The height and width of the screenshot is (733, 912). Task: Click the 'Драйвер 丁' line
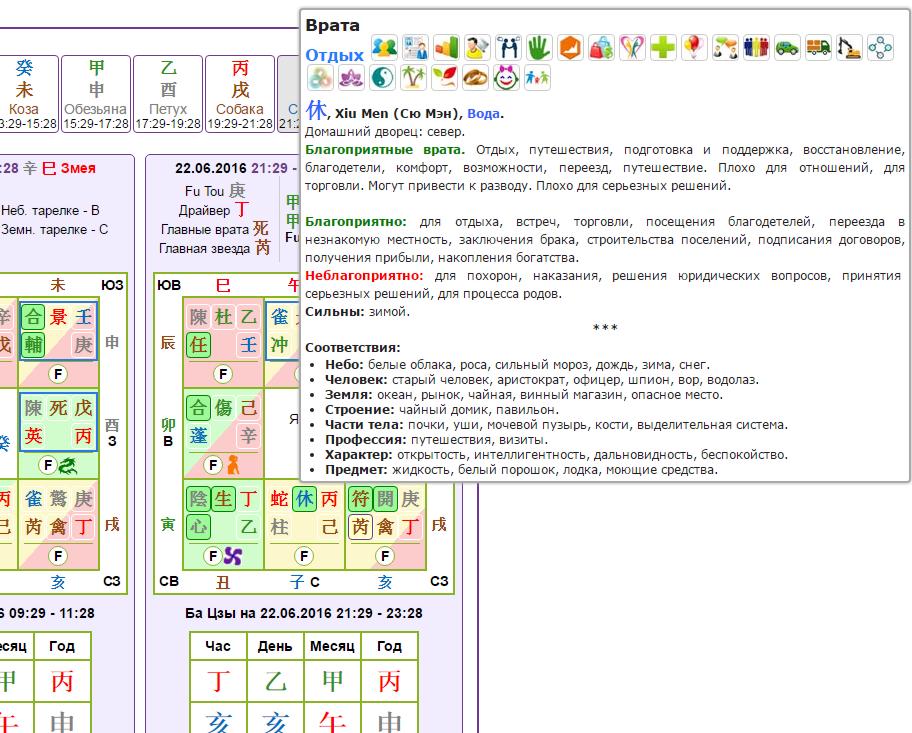point(214,210)
